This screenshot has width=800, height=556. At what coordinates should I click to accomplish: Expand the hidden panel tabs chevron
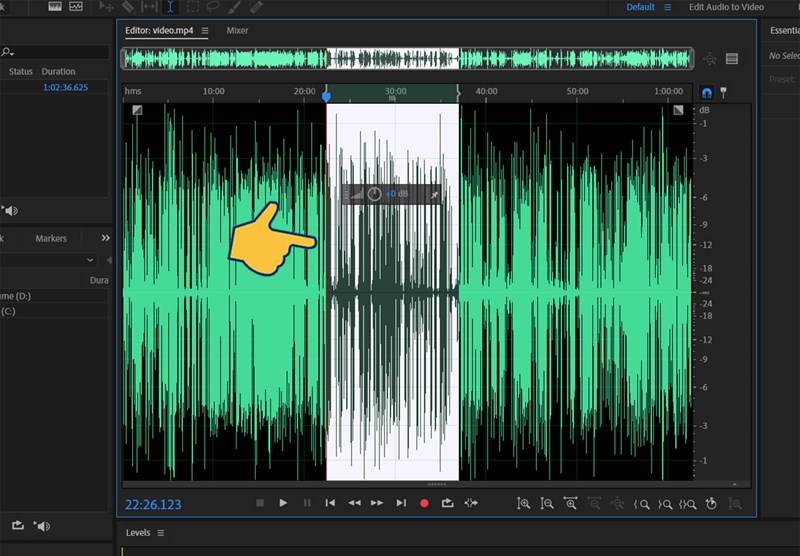coord(105,238)
